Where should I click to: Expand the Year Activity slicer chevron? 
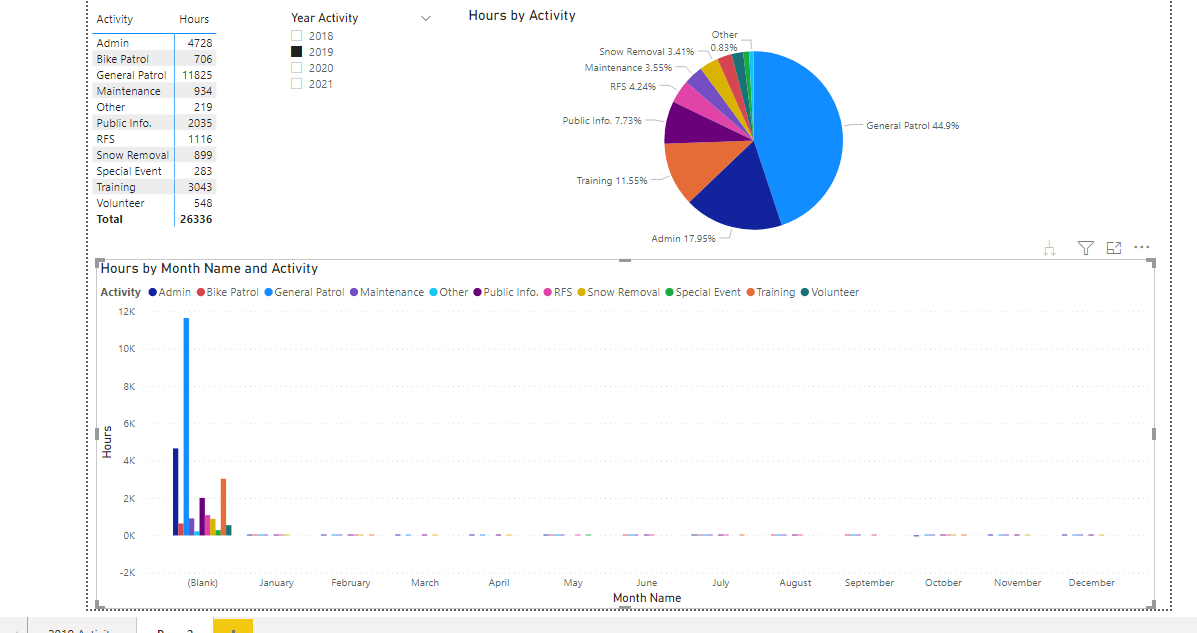(x=426, y=18)
